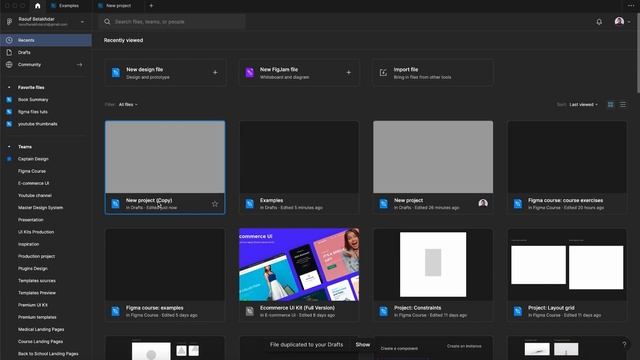The height and width of the screenshot is (360, 640).
Task: Click plus icon on New design file
Action: pyautogui.click(x=215, y=73)
